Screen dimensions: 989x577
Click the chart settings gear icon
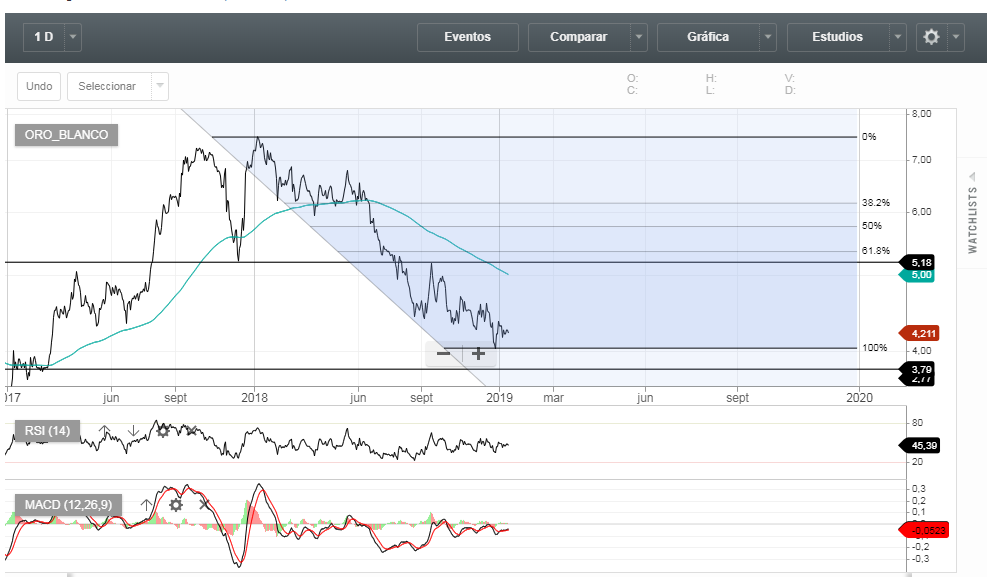tap(931, 37)
